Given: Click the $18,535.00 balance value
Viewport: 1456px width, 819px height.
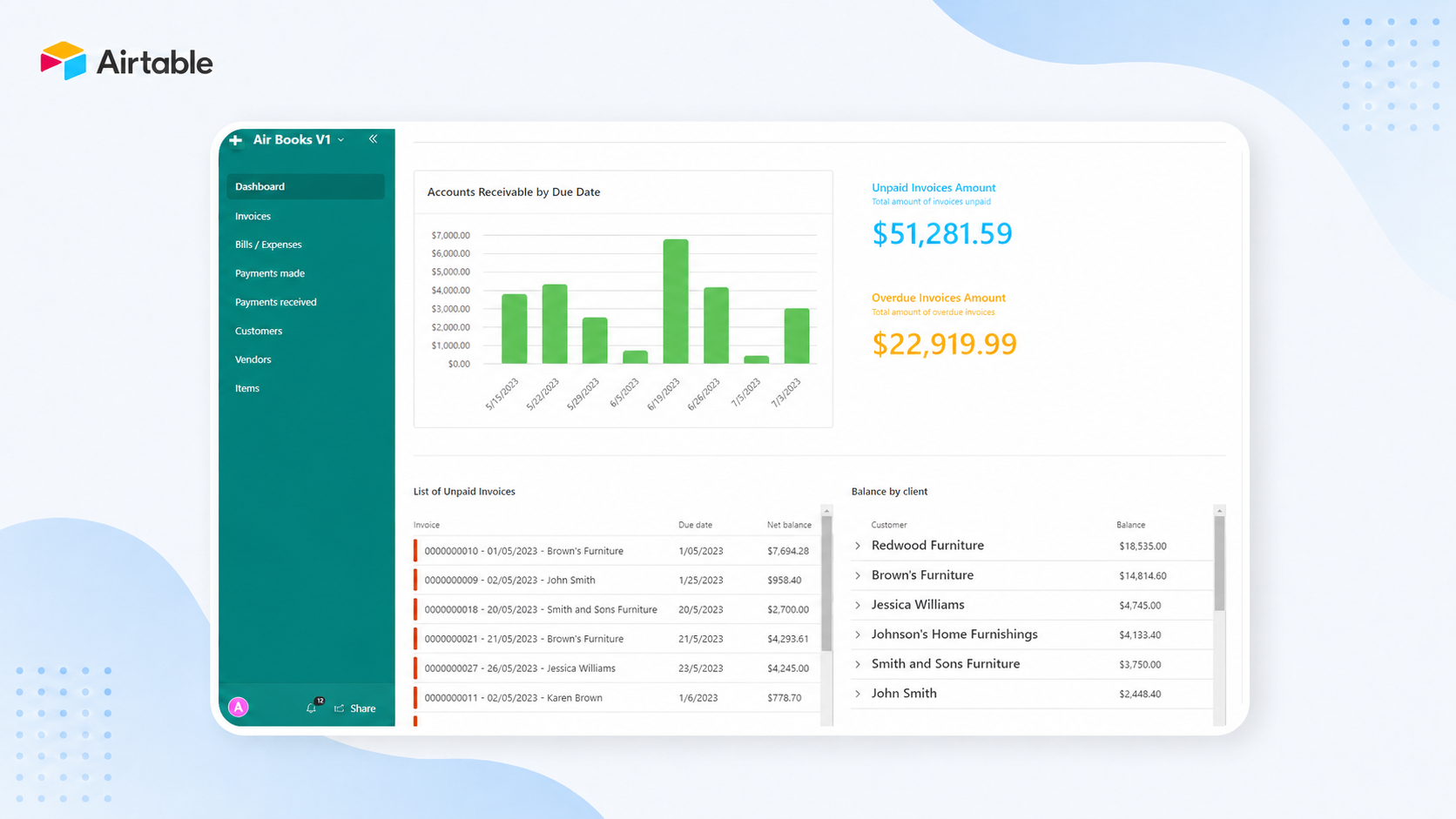Looking at the screenshot, I should tap(1143, 547).
